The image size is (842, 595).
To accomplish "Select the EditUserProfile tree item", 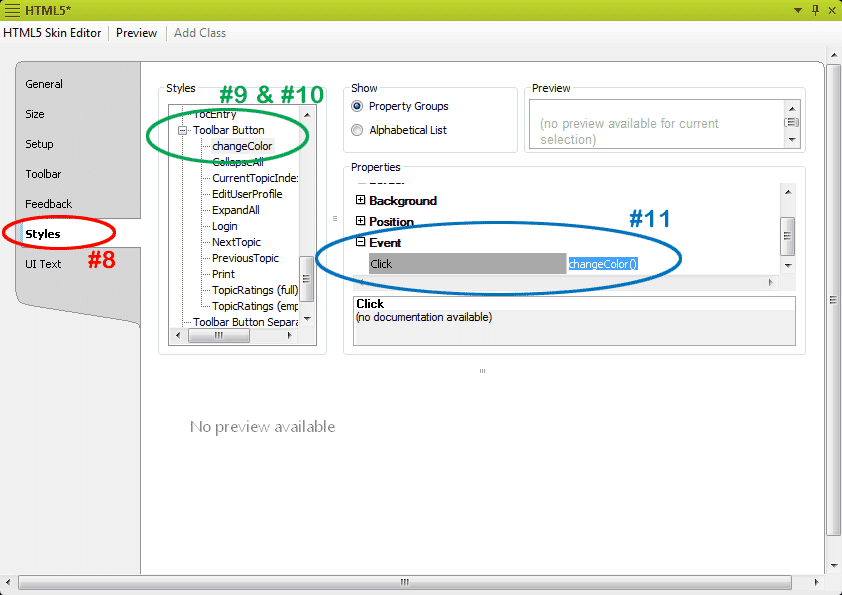I will (x=247, y=194).
